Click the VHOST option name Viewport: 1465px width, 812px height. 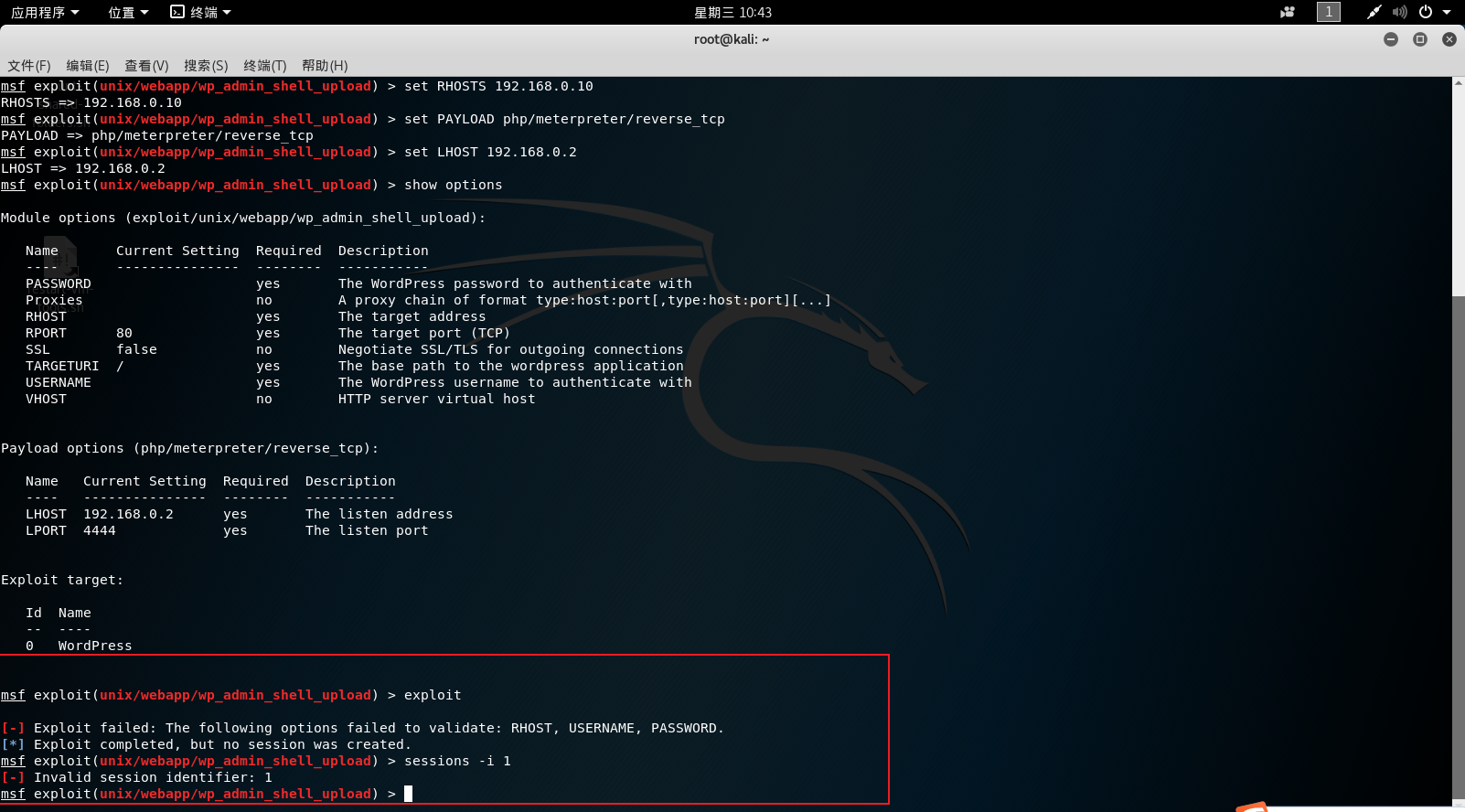pyautogui.click(x=46, y=399)
